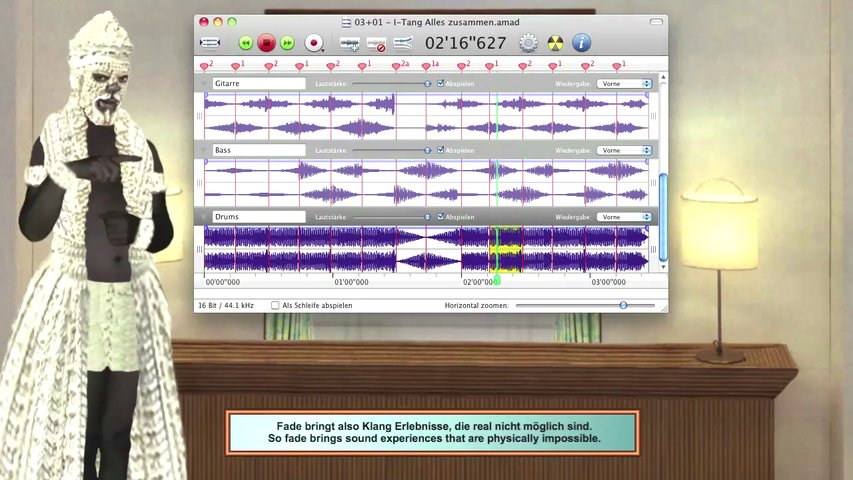Click the Bass track name field

[258, 150]
